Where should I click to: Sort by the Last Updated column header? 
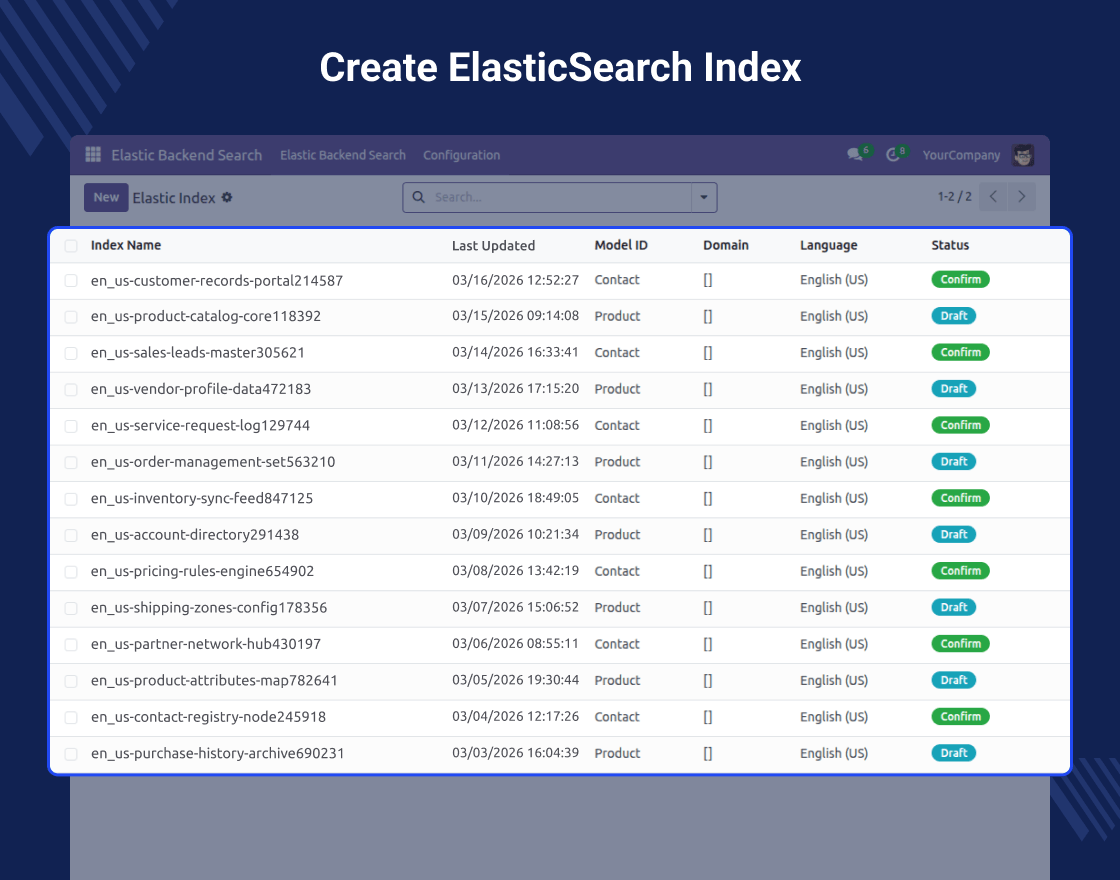pos(493,246)
